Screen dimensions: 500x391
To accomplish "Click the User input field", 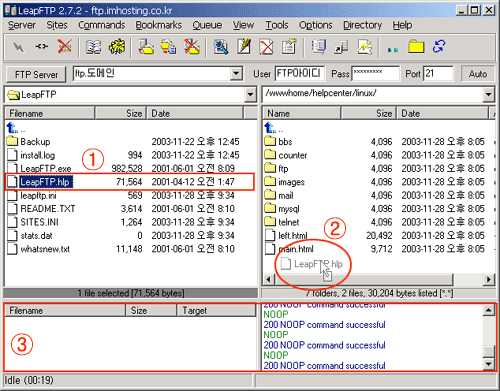I will [300, 73].
